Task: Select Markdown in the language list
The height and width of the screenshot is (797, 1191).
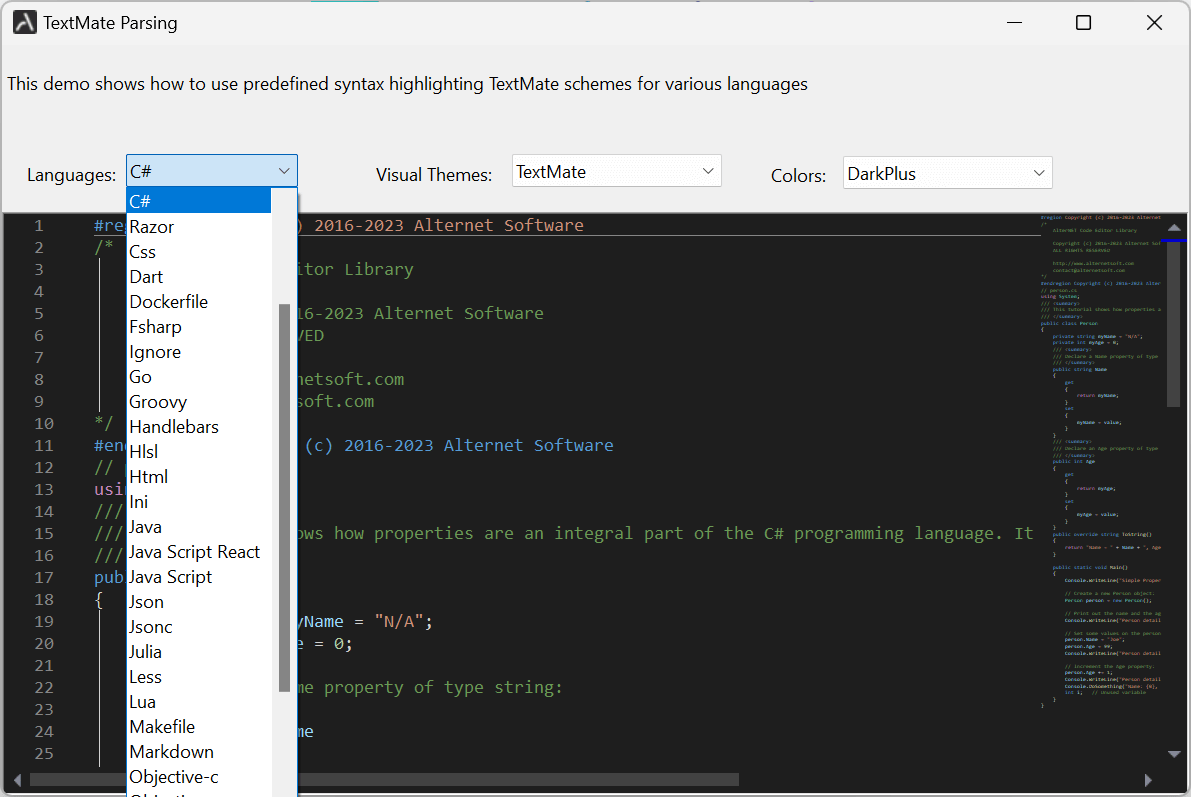Action: pyautogui.click(x=199, y=752)
